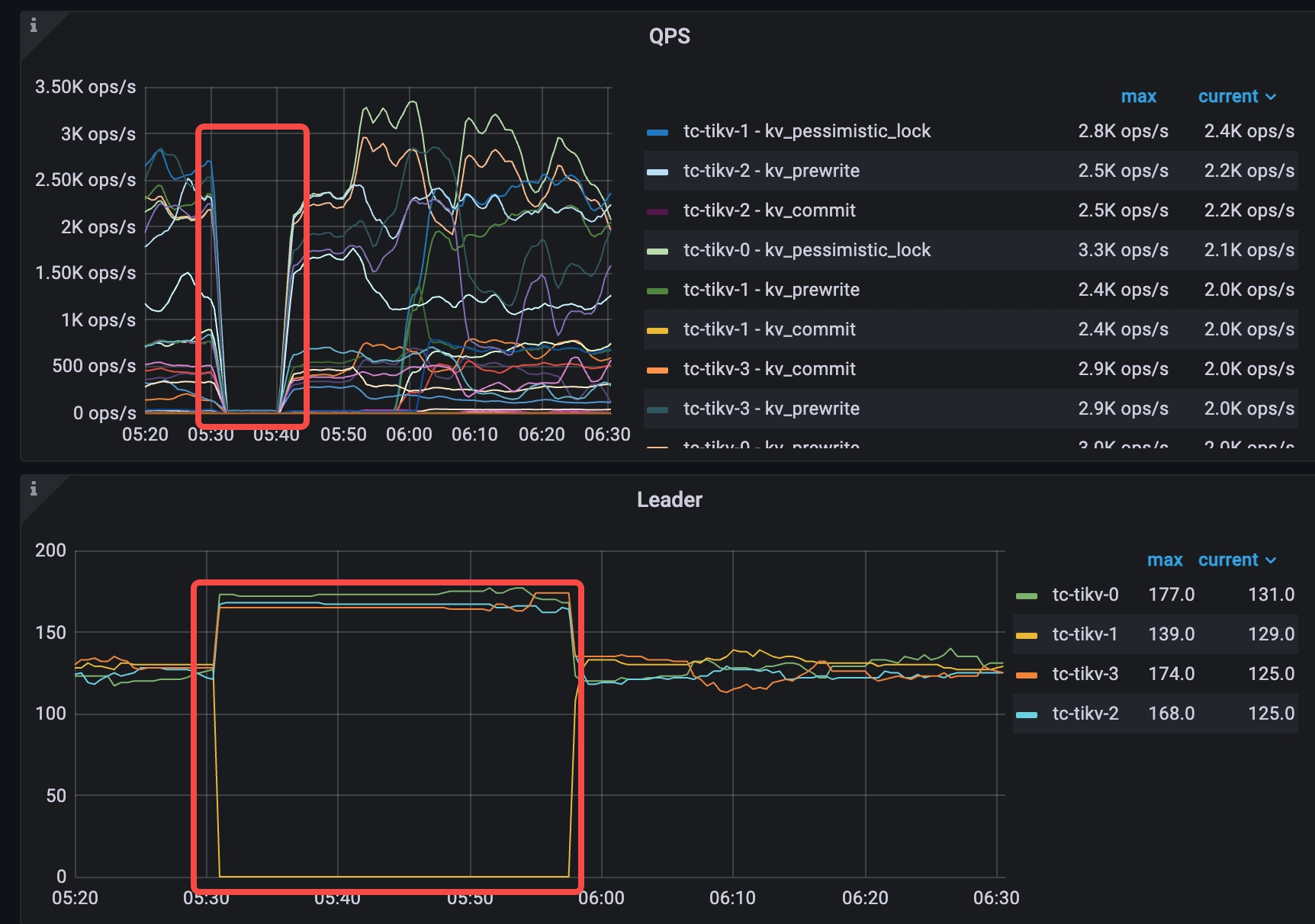Click the green line icon beside tc-tikv-0 - kv_pessimistic_lock
The width and height of the screenshot is (1315, 924).
coord(657,250)
